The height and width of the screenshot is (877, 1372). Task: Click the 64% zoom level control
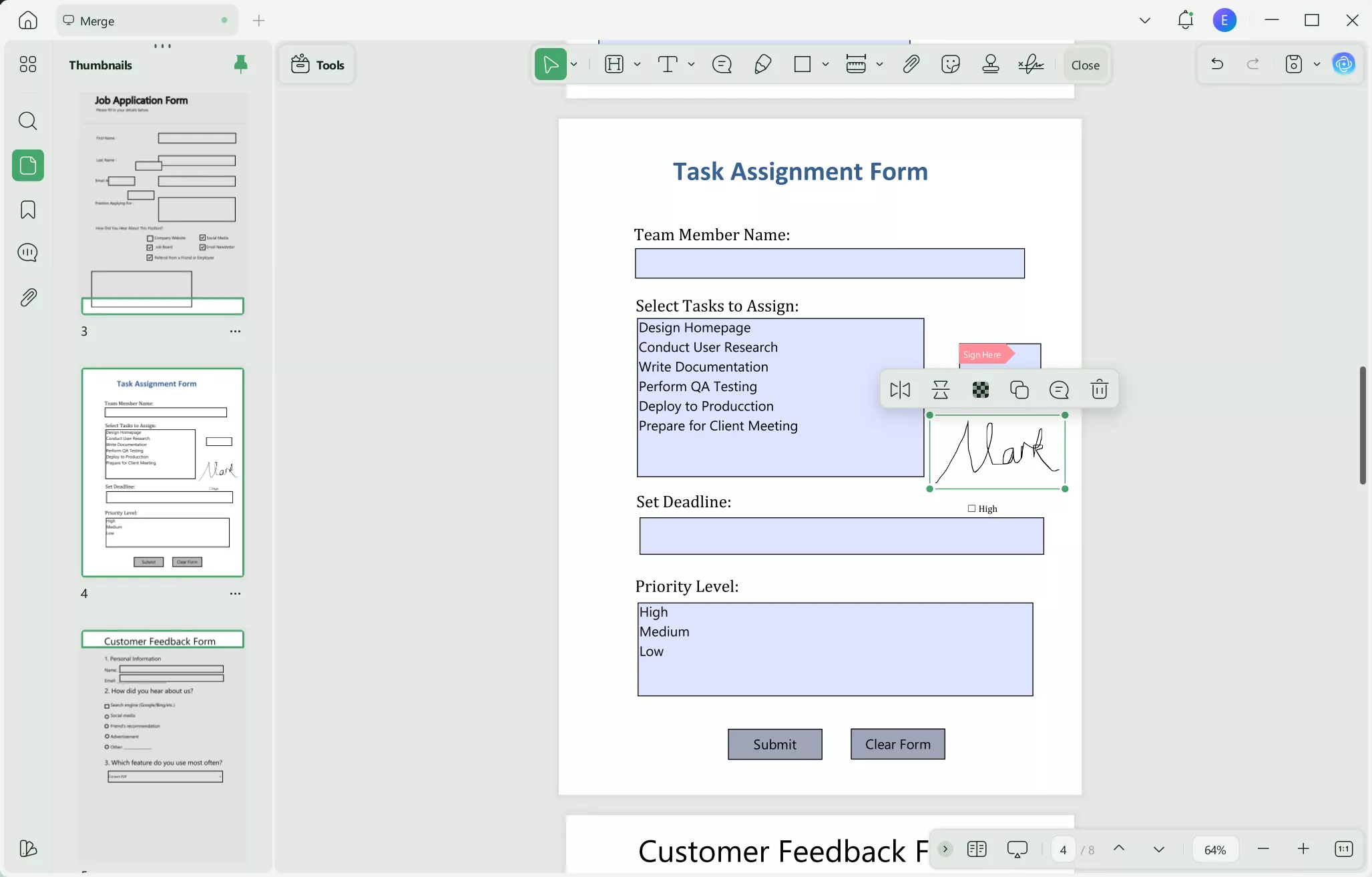pos(1214,849)
